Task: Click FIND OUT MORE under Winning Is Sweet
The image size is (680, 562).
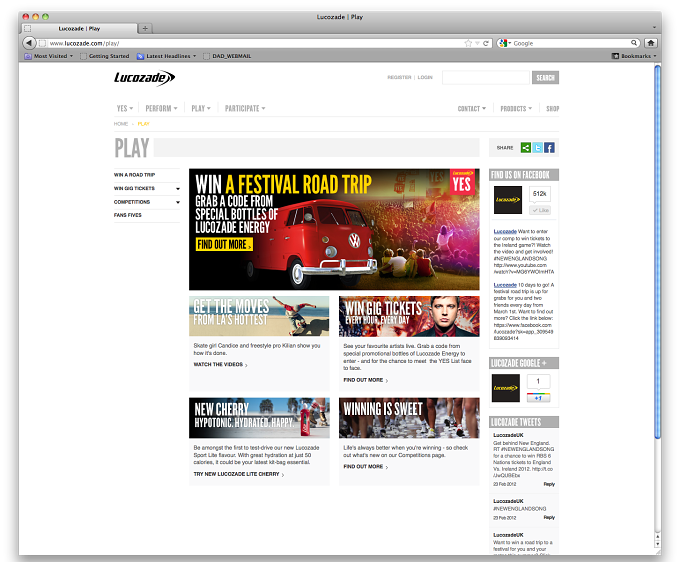Action: (x=366, y=467)
